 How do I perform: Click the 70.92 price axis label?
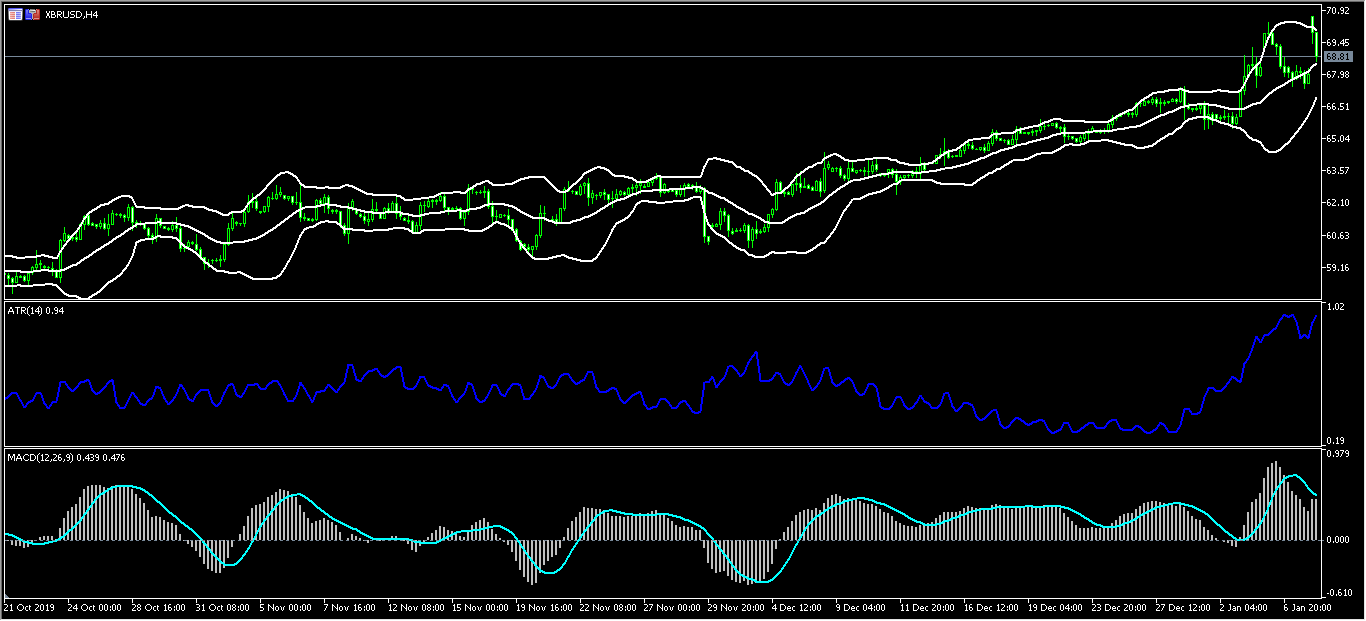[x=1338, y=10]
